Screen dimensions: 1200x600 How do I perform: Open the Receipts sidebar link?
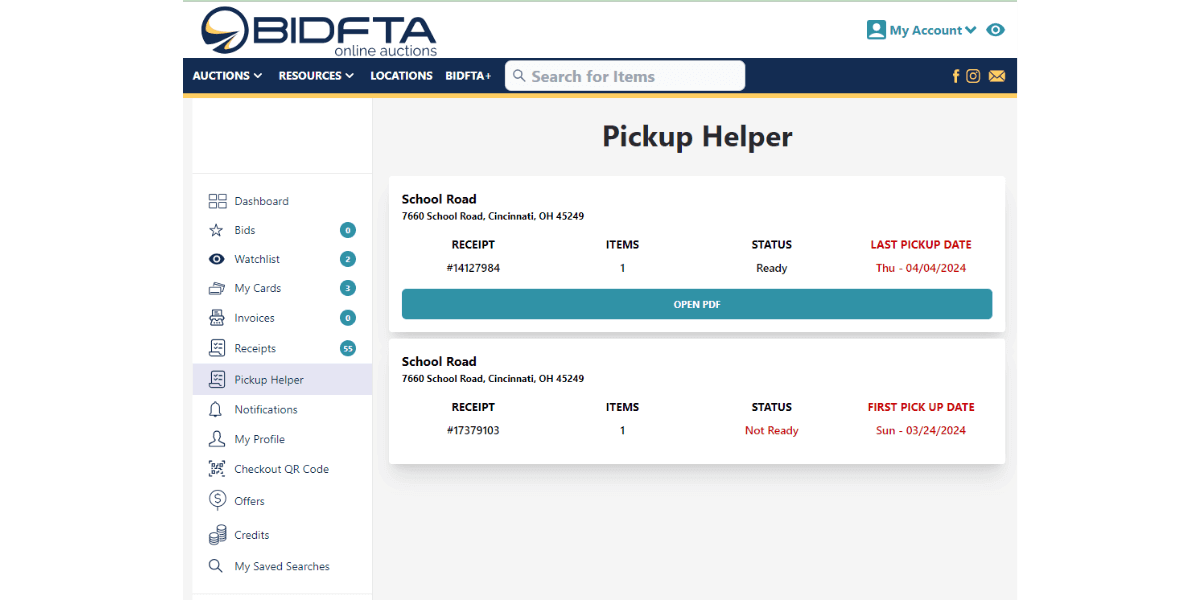click(255, 349)
